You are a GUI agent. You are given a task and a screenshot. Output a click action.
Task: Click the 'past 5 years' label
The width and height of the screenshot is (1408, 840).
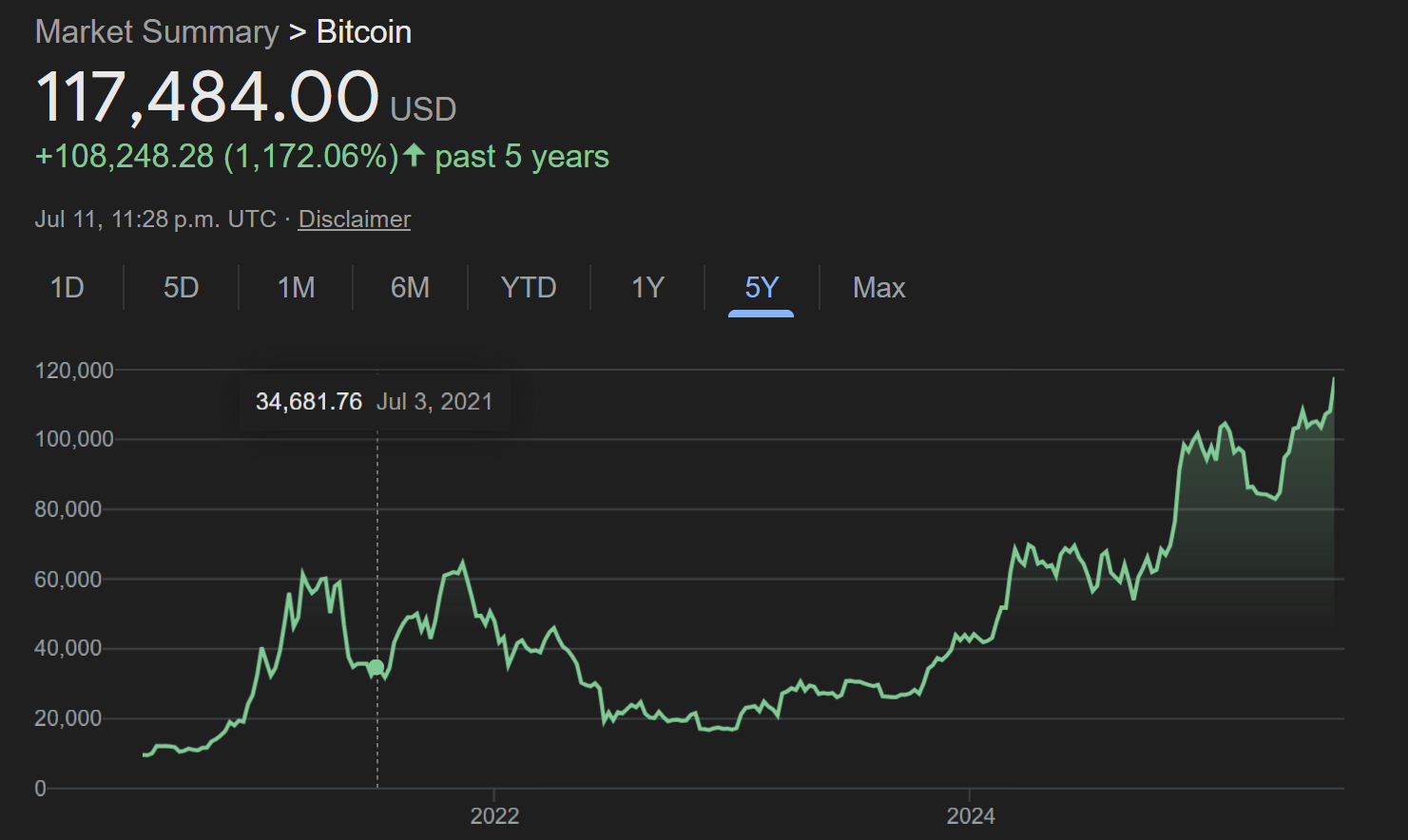coord(522,156)
